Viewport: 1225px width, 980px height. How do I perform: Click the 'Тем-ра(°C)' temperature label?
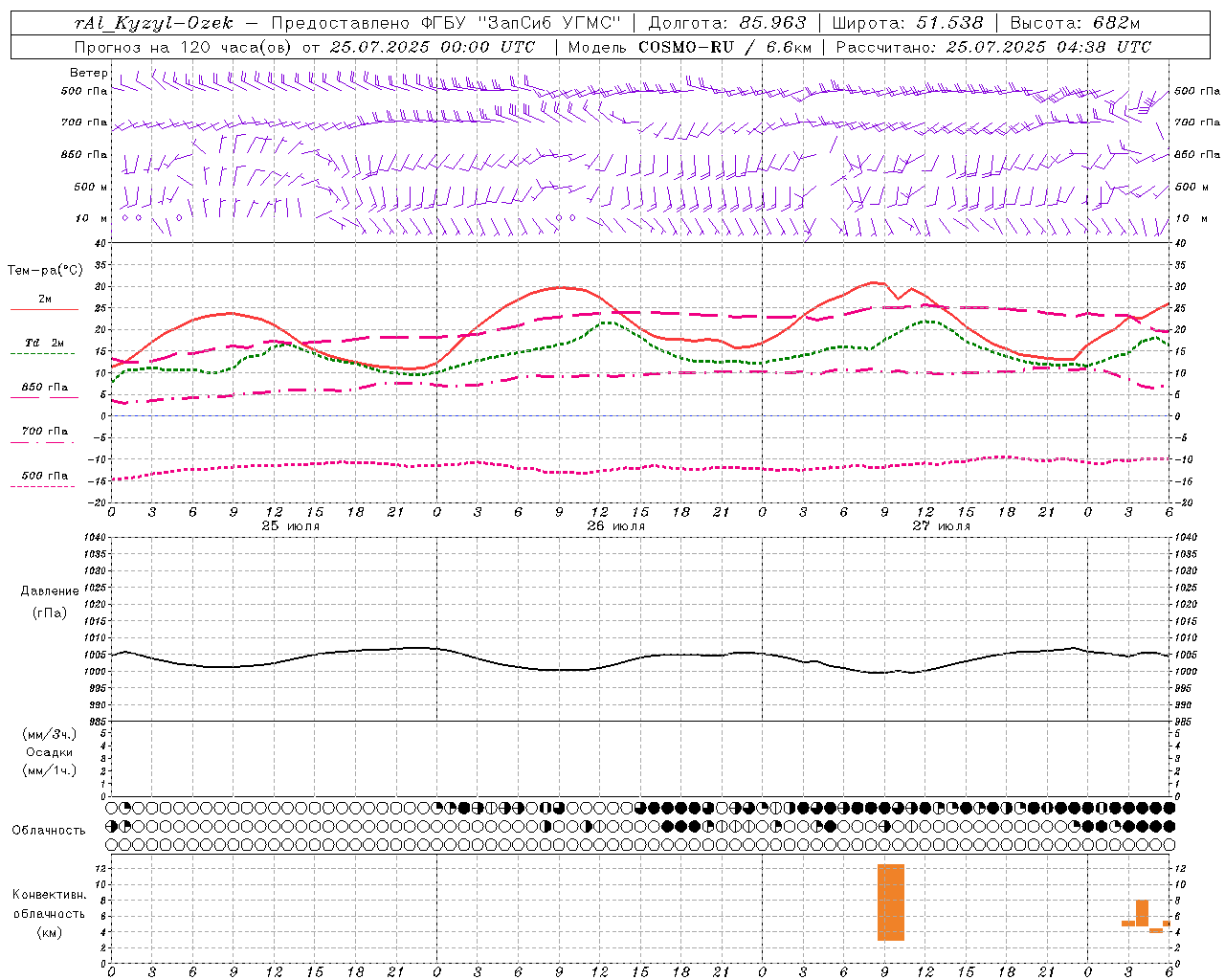click(x=45, y=271)
